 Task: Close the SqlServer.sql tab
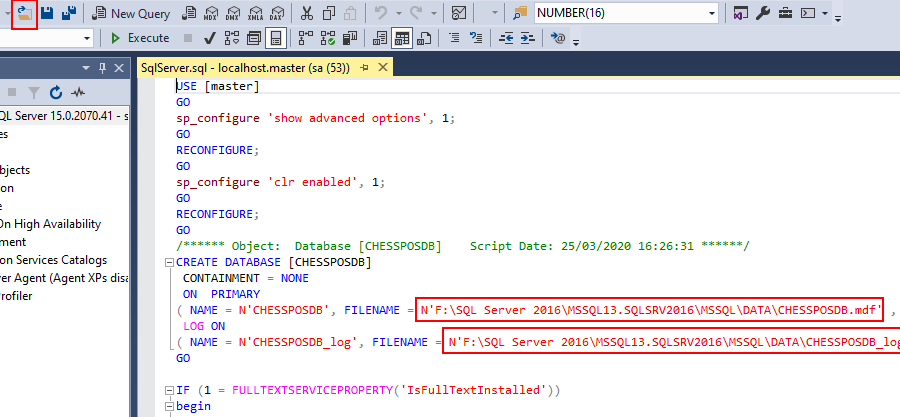point(383,68)
